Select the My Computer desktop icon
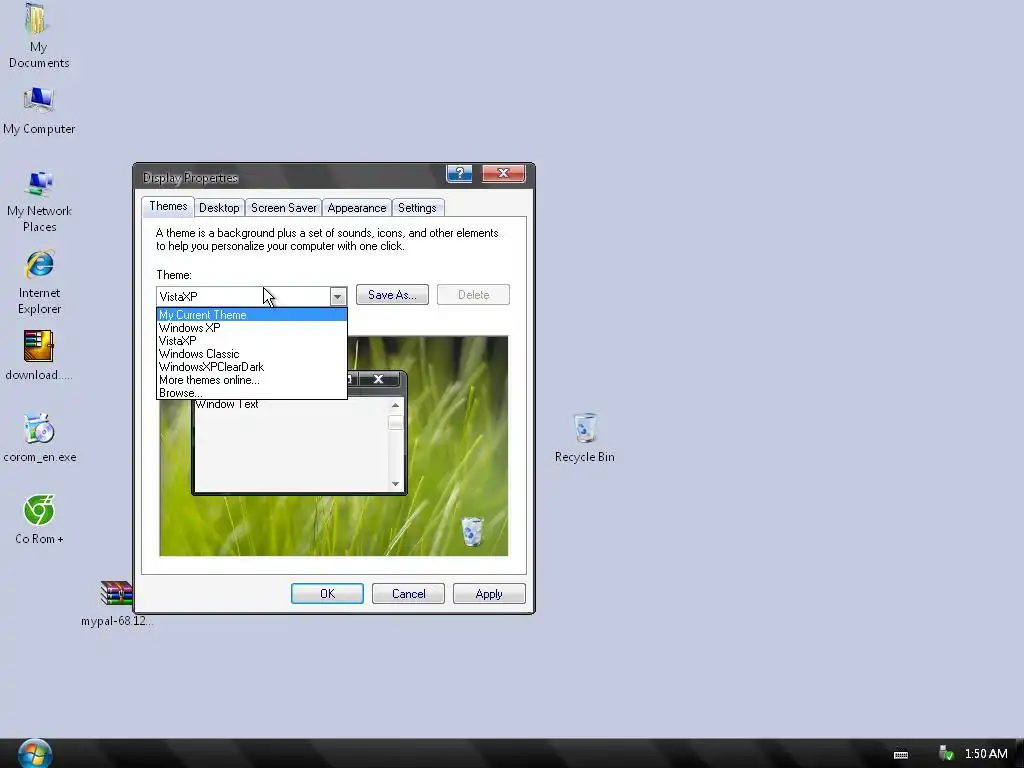This screenshot has width=1024, height=768. [39, 111]
